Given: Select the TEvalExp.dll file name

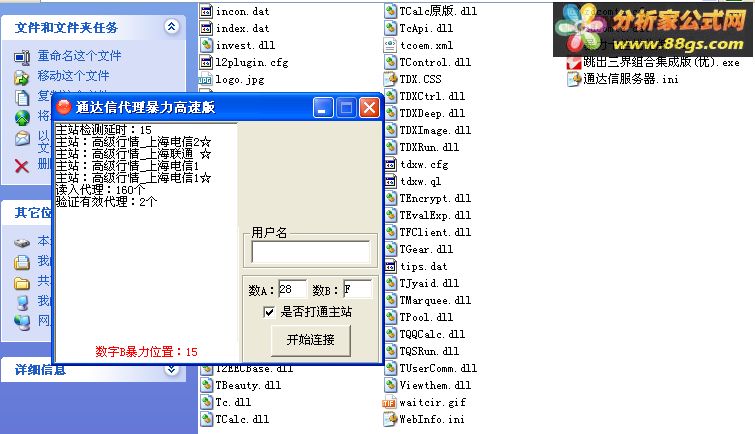Looking at the screenshot, I should click(435, 215).
